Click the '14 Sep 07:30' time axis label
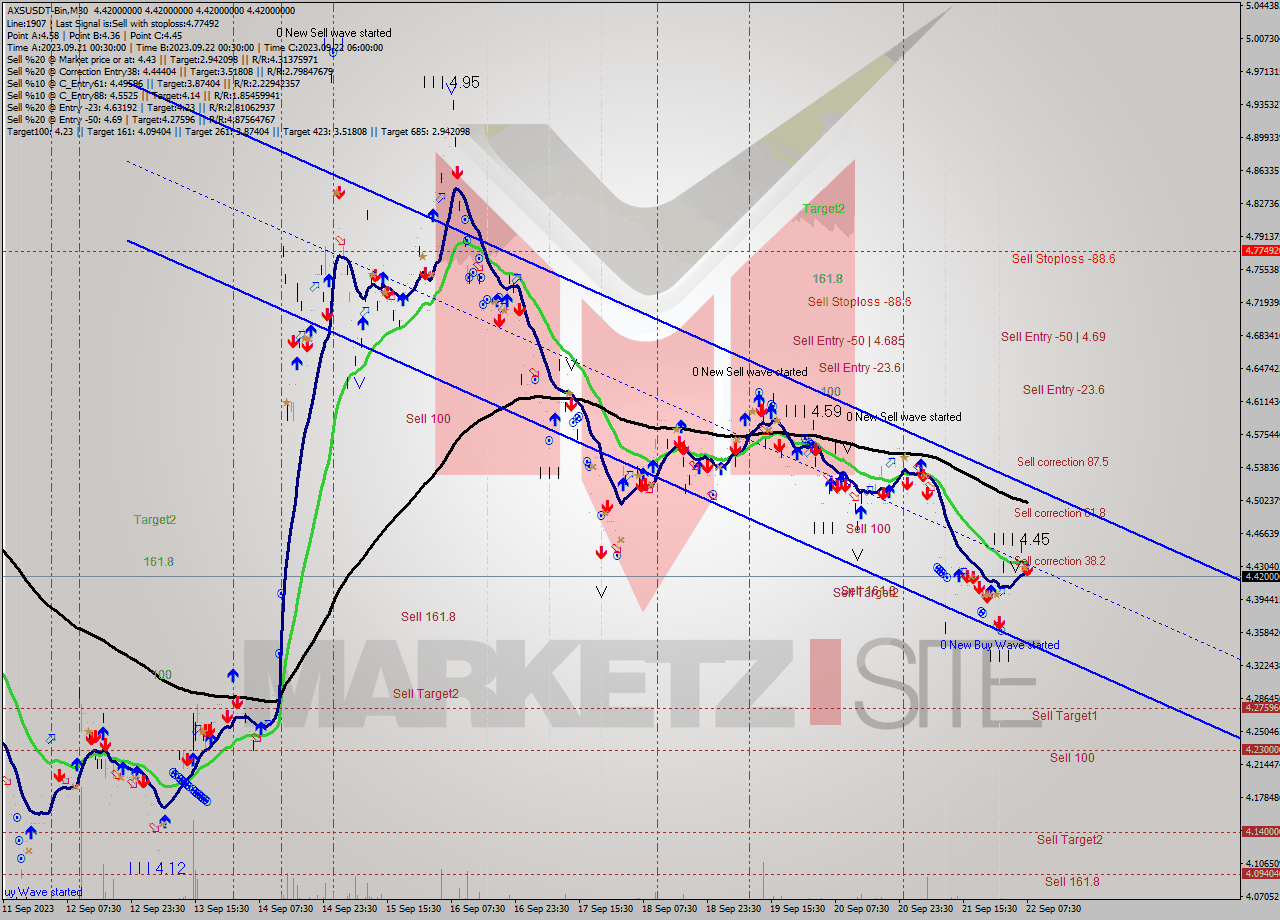 click(x=287, y=910)
